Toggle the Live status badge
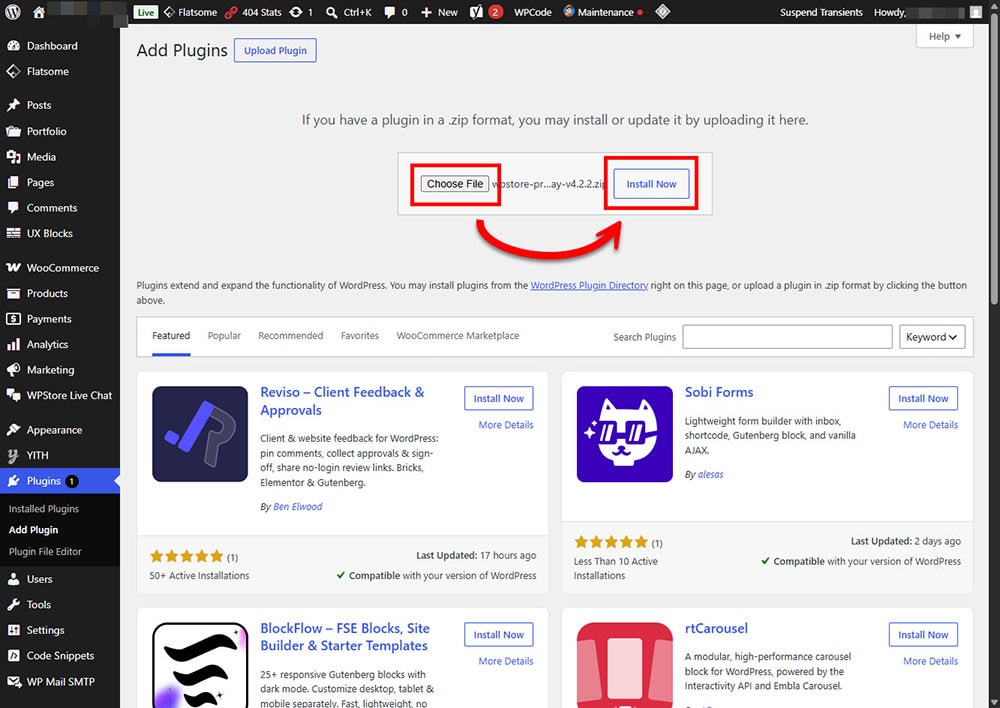The width and height of the screenshot is (1000, 708). coord(145,12)
